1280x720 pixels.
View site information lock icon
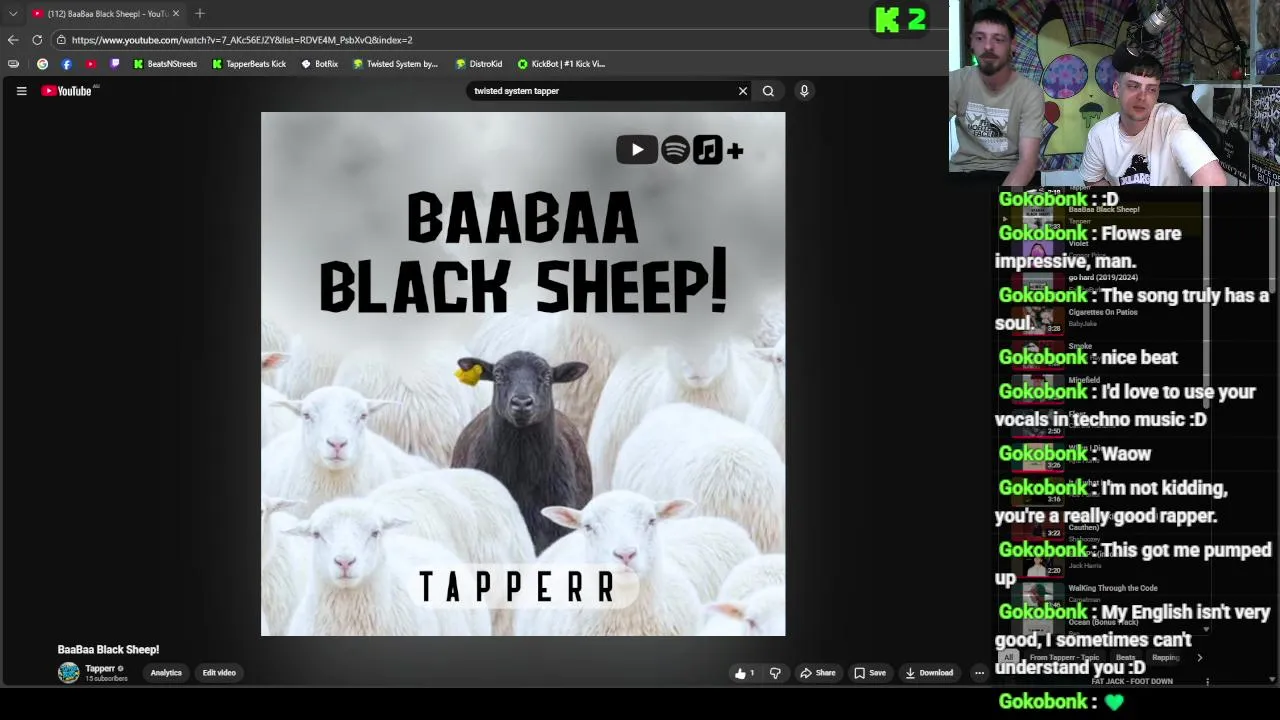pyautogui.click(x=61, y=40)
